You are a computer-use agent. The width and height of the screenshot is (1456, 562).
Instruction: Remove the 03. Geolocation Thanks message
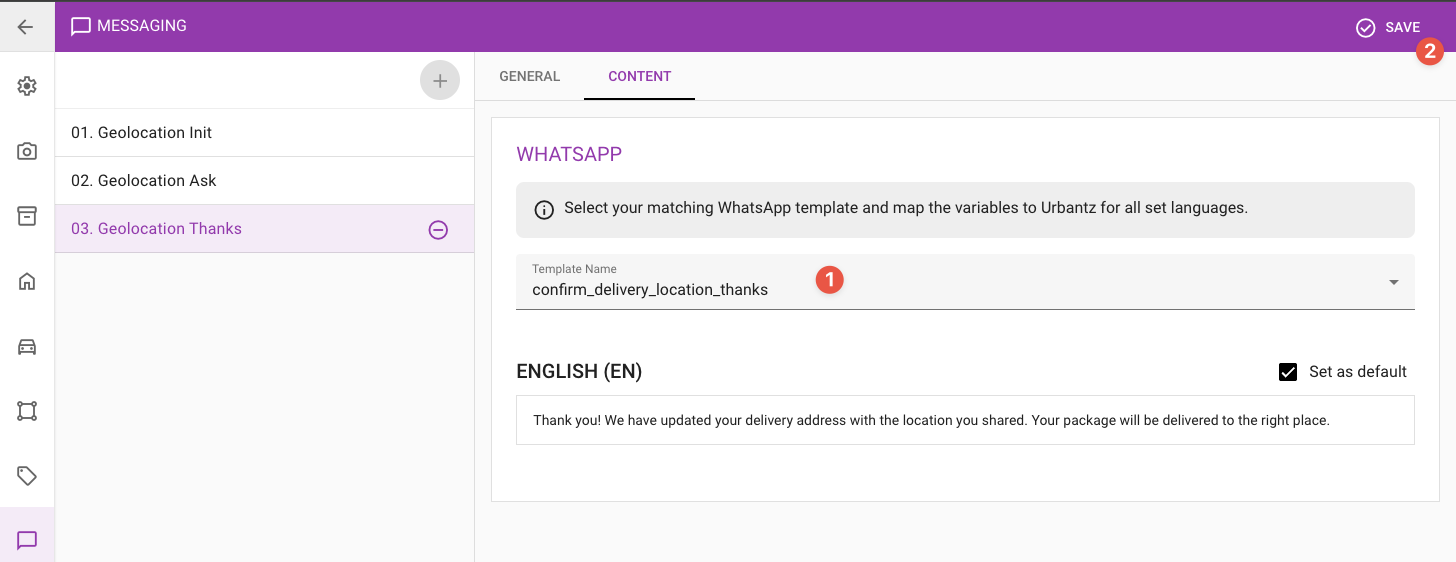point(438,230)
